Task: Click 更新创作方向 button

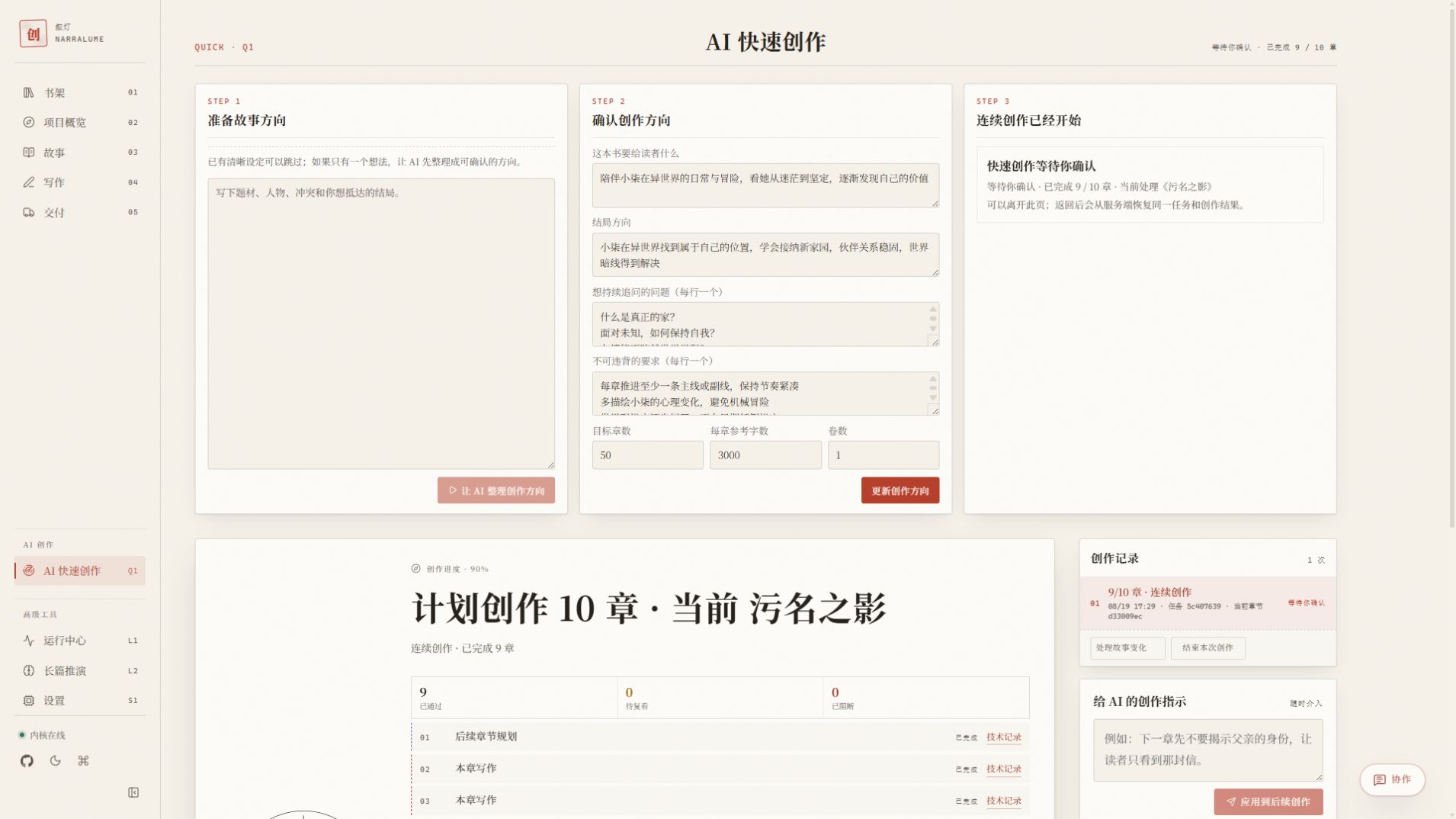Action: click(900, 490)
